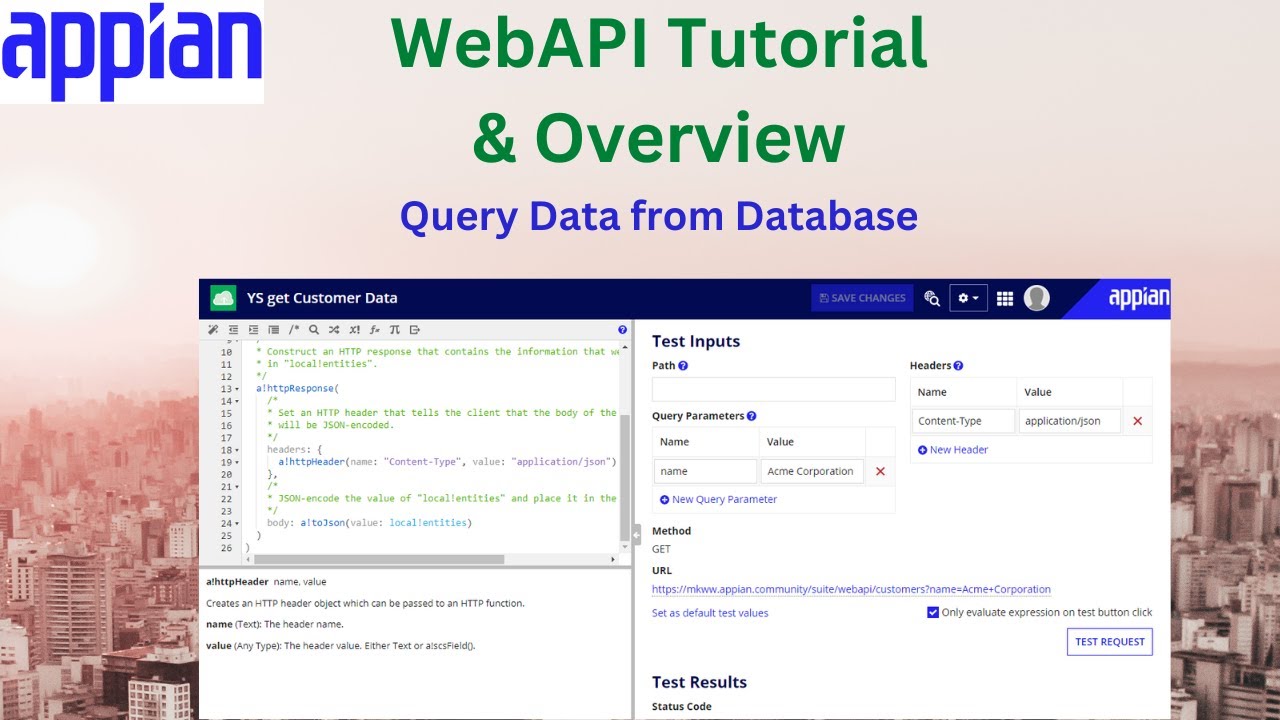
Task: Click the indent icon in the editor toolbar
Action: coord(253,329)
